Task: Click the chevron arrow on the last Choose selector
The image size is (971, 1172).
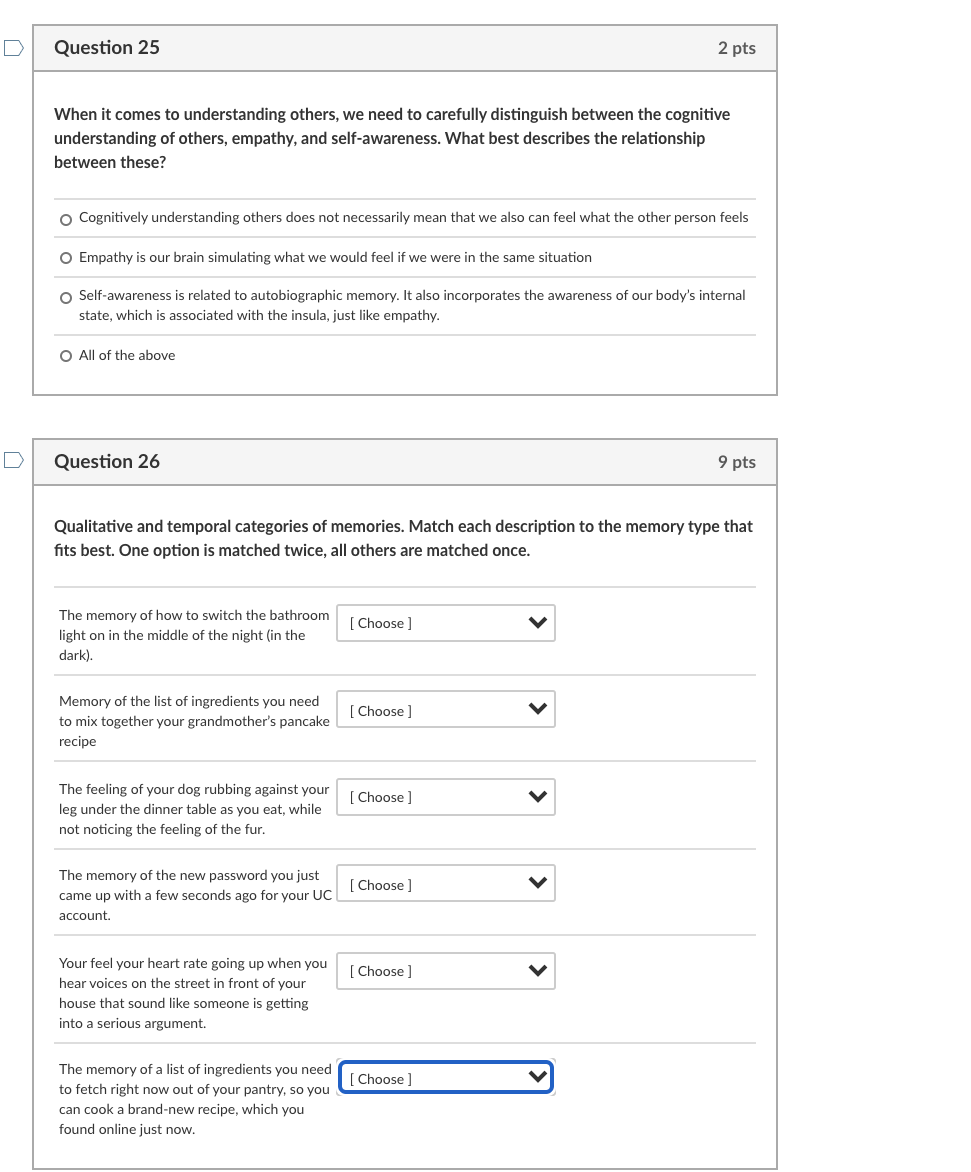Action: click(x=538, y=1077)
